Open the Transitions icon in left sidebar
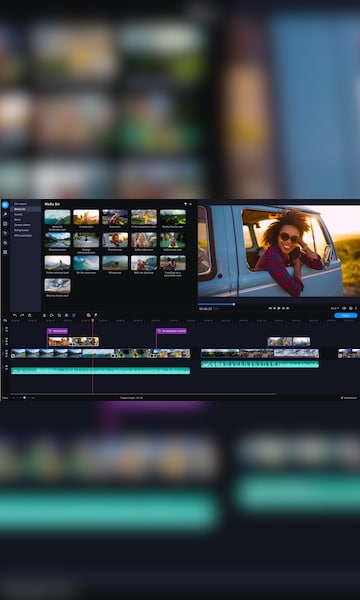 pyautogui.click(x=5, y=224)
